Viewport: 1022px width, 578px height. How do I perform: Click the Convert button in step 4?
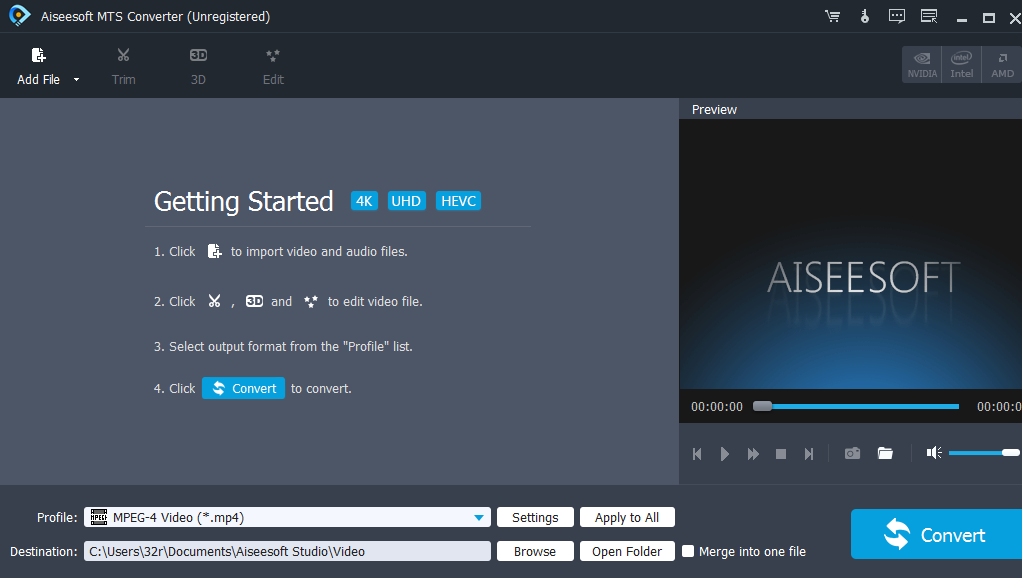[x=243, y=388]
